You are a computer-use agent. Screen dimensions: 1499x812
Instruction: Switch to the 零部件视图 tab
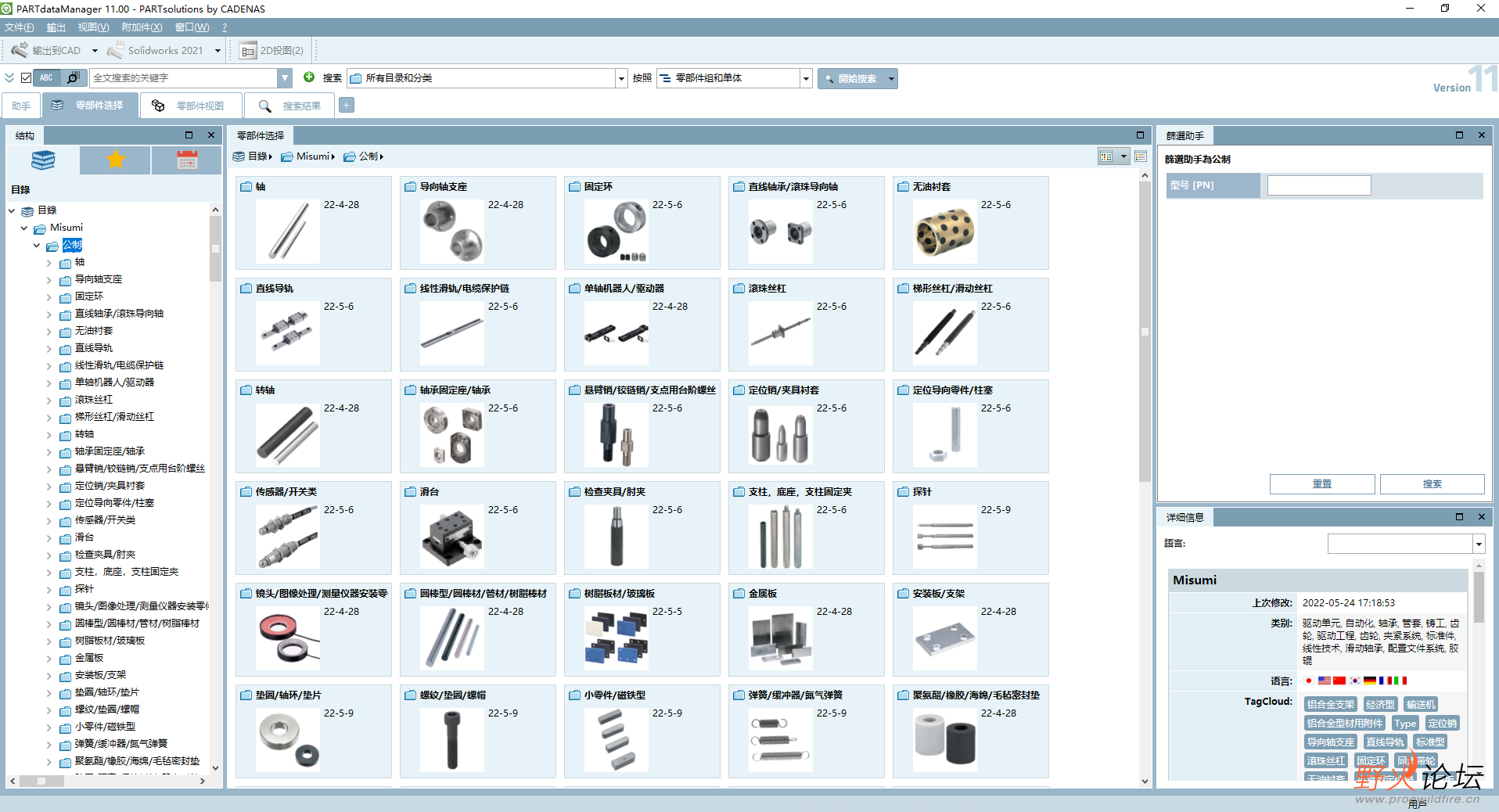[191, 106]
